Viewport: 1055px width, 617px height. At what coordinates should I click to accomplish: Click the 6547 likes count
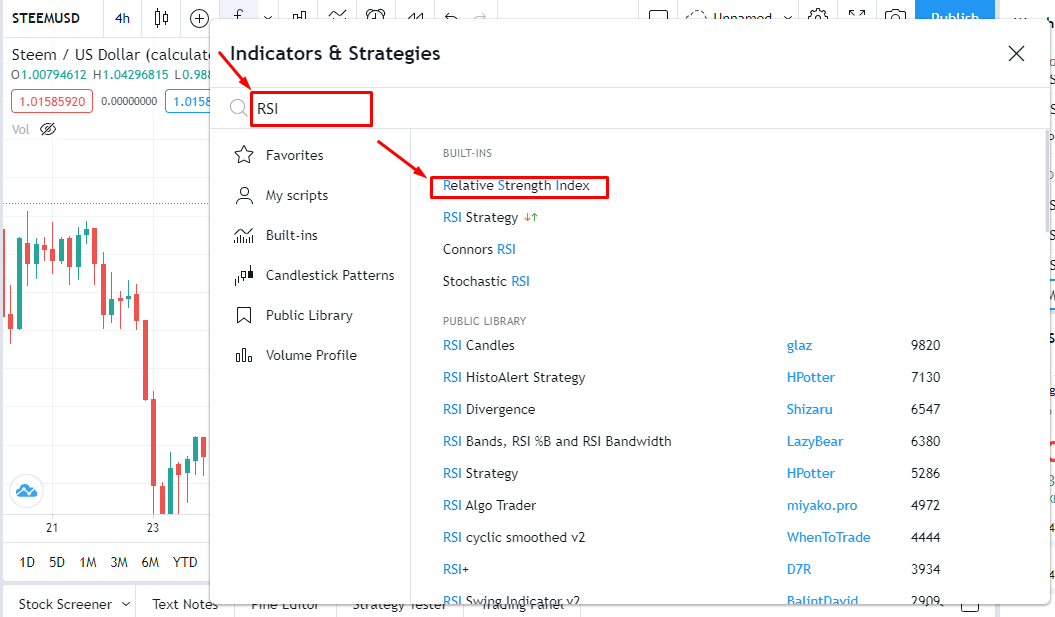pyautogui.click(x=925, y=409)
